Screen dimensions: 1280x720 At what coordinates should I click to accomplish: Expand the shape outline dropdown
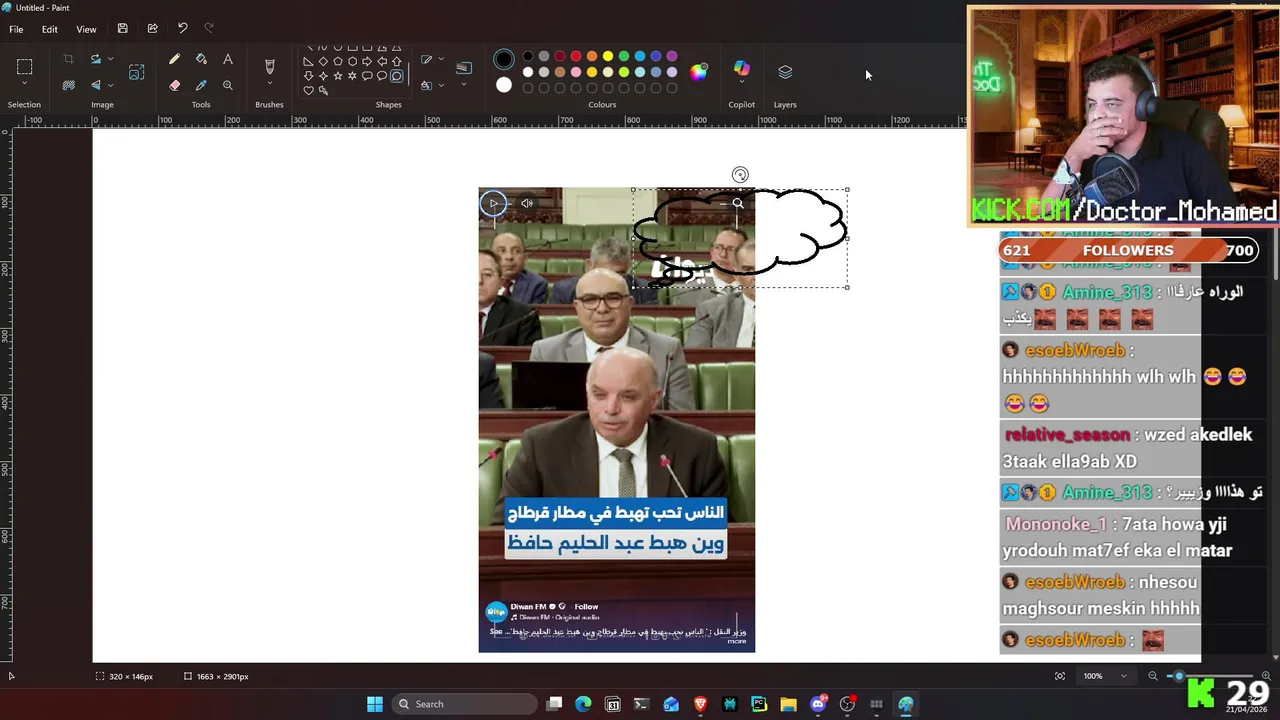pyautogui.click(x=441, y=59)
